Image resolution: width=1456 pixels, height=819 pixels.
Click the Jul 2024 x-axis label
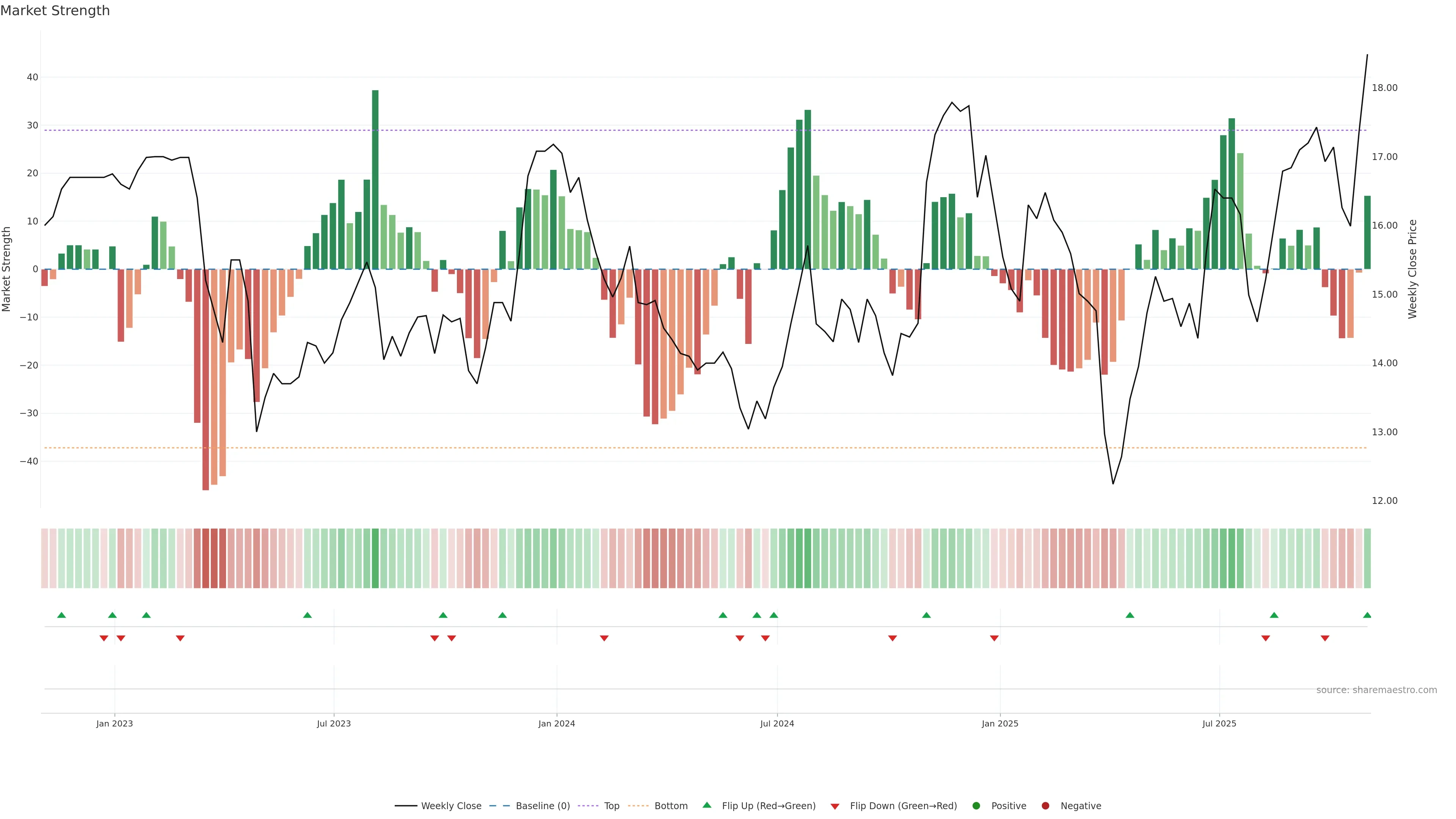777,723
